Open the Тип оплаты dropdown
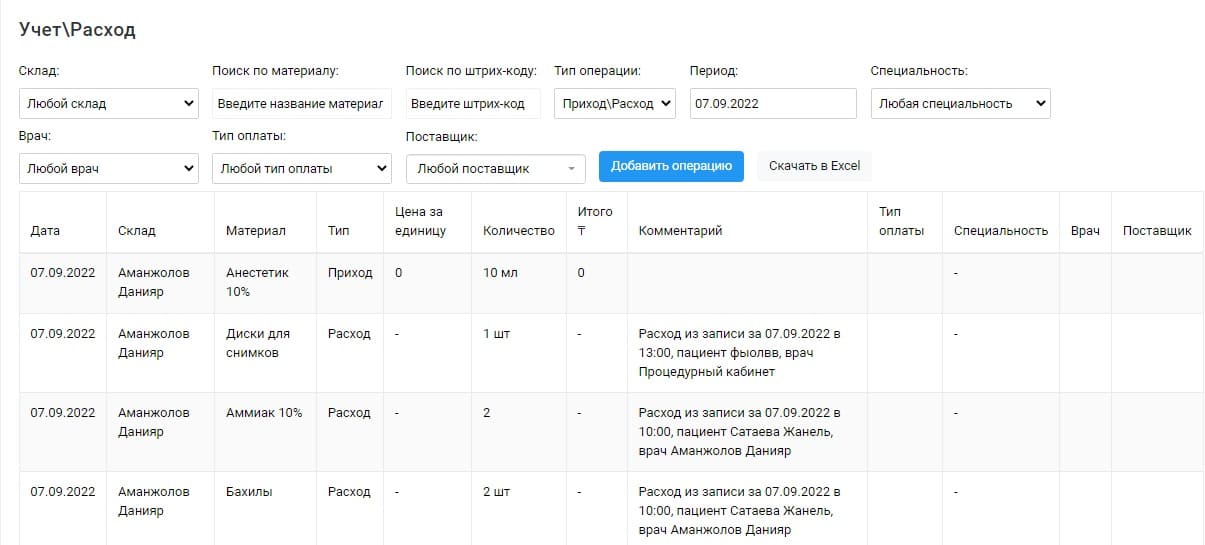Image resolution: width=1205 pixels, height=545 pixels. click(301, 169)
